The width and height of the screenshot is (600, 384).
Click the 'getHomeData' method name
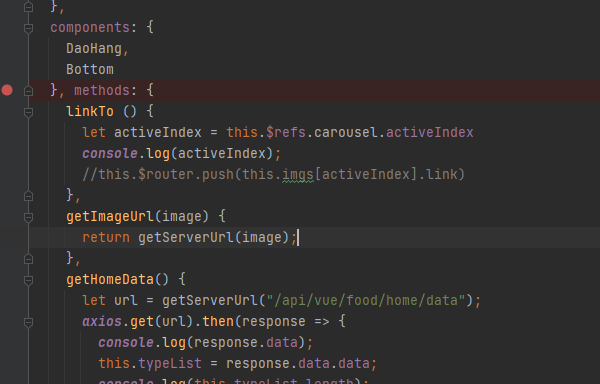[x=110, y=280]
